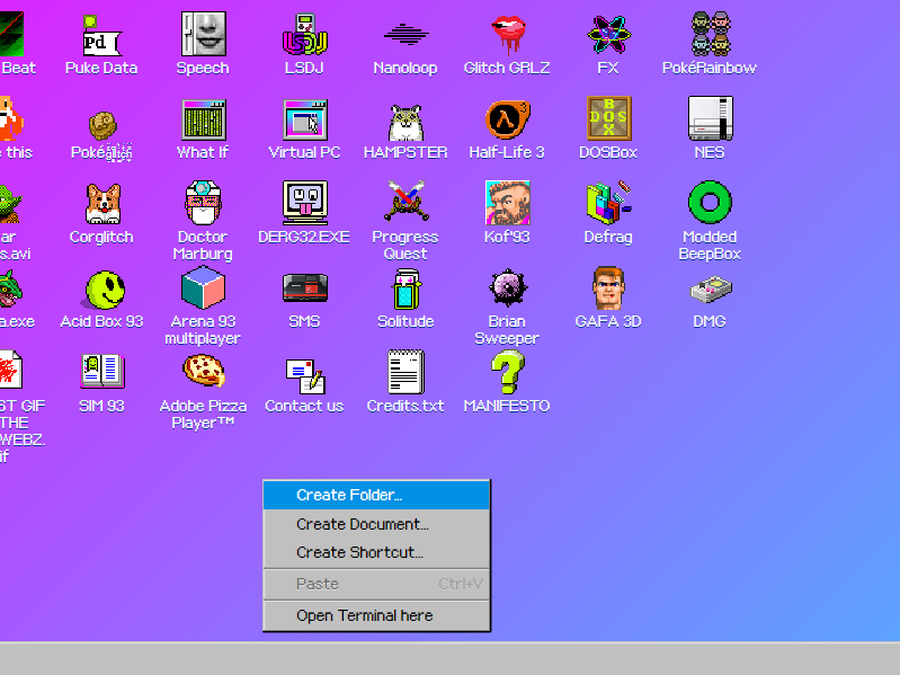This screenshot has width=900, height=675.
Task: Select the DMG Game Boy icon
Action: [711, 289]
